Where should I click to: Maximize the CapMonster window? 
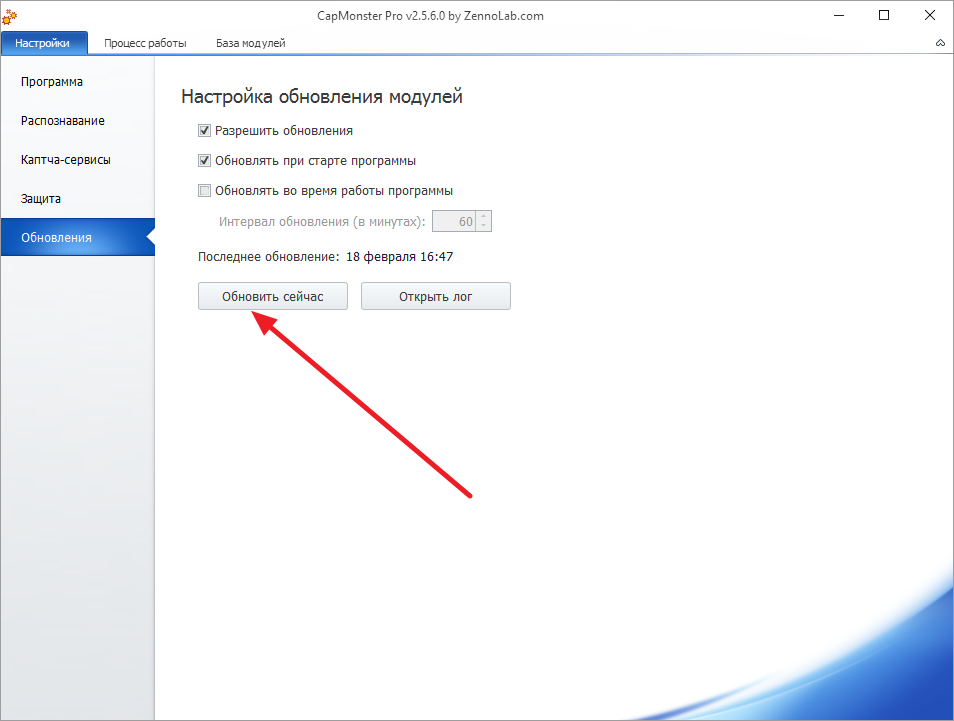[x=884, y=16]
